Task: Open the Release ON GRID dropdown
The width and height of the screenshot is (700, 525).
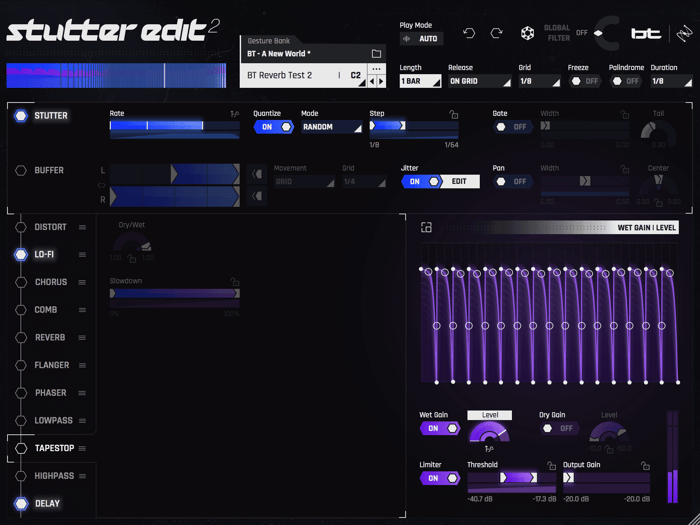Action: pos(480,81)
